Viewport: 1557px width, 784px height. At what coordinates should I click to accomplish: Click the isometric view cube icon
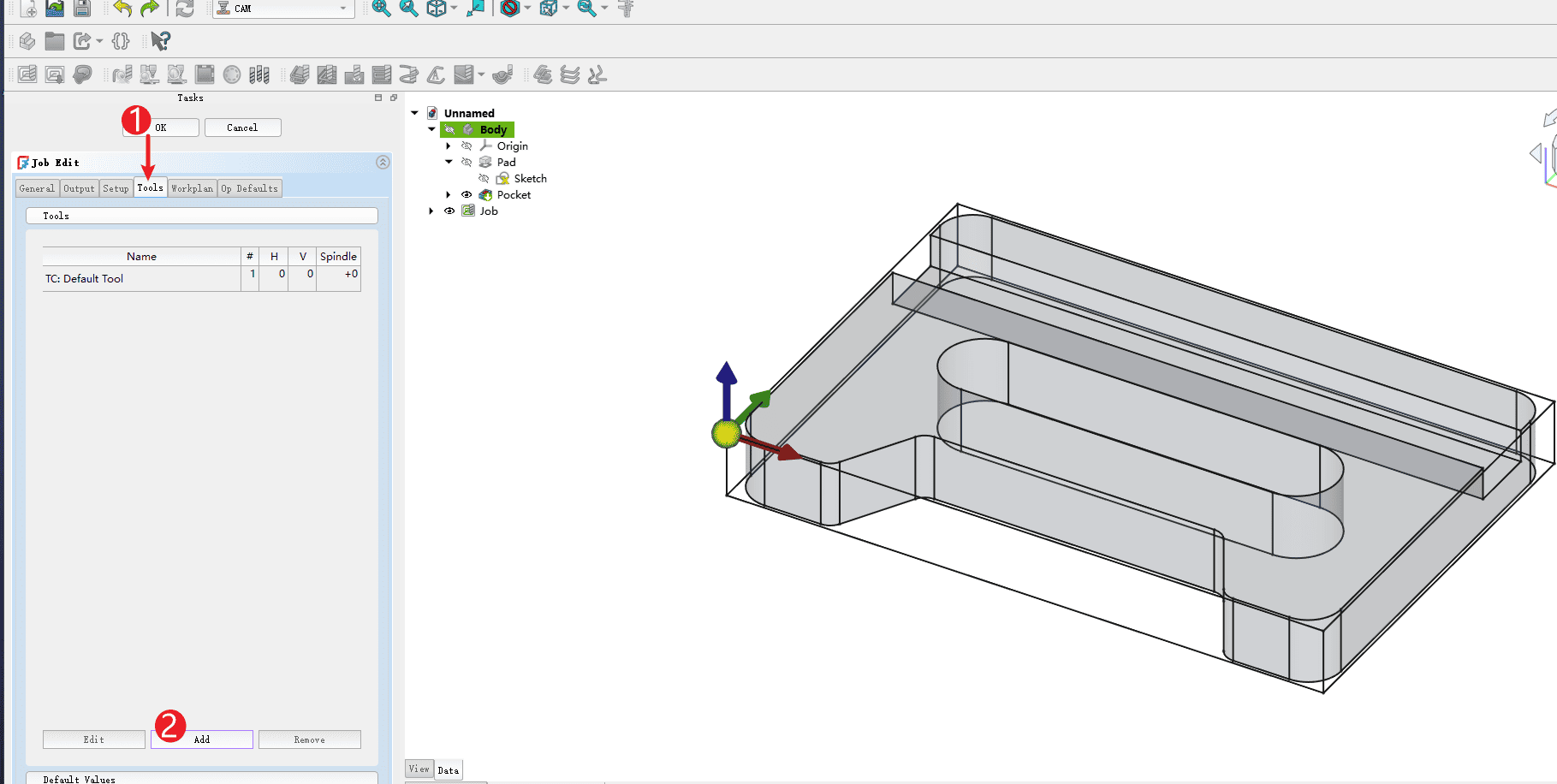[437, 9]
